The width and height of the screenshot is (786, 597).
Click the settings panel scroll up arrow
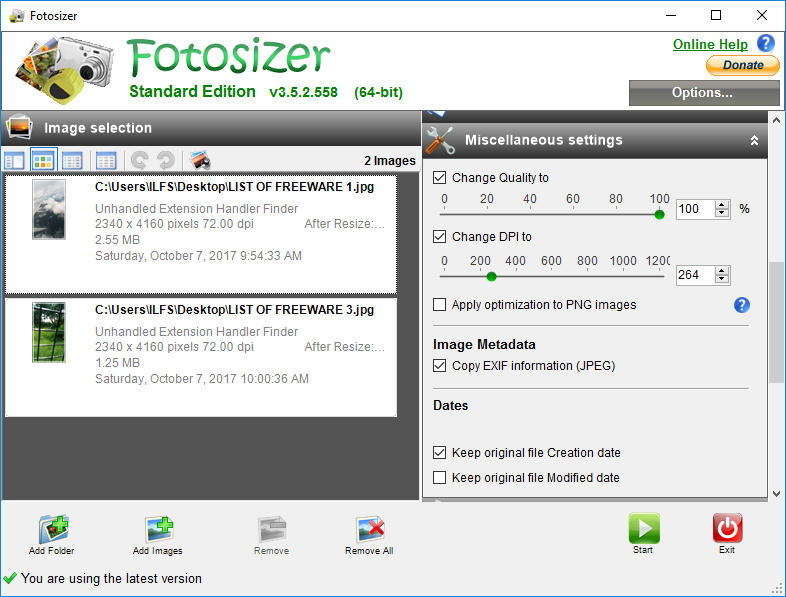pyautogui.click(x=776, y=120)
